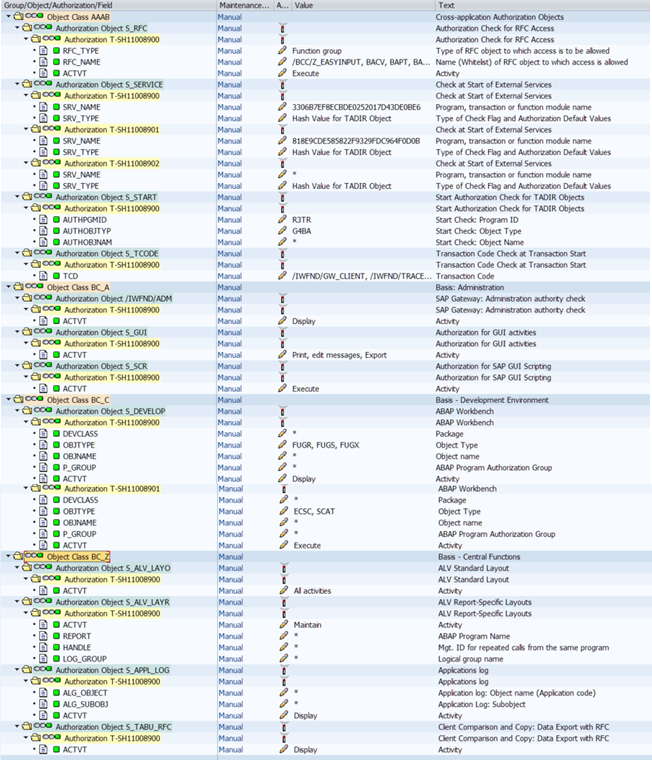Collapse Authorization Object S_DEVELOP node
652x760 pixels.
click(x=17, y=411)
